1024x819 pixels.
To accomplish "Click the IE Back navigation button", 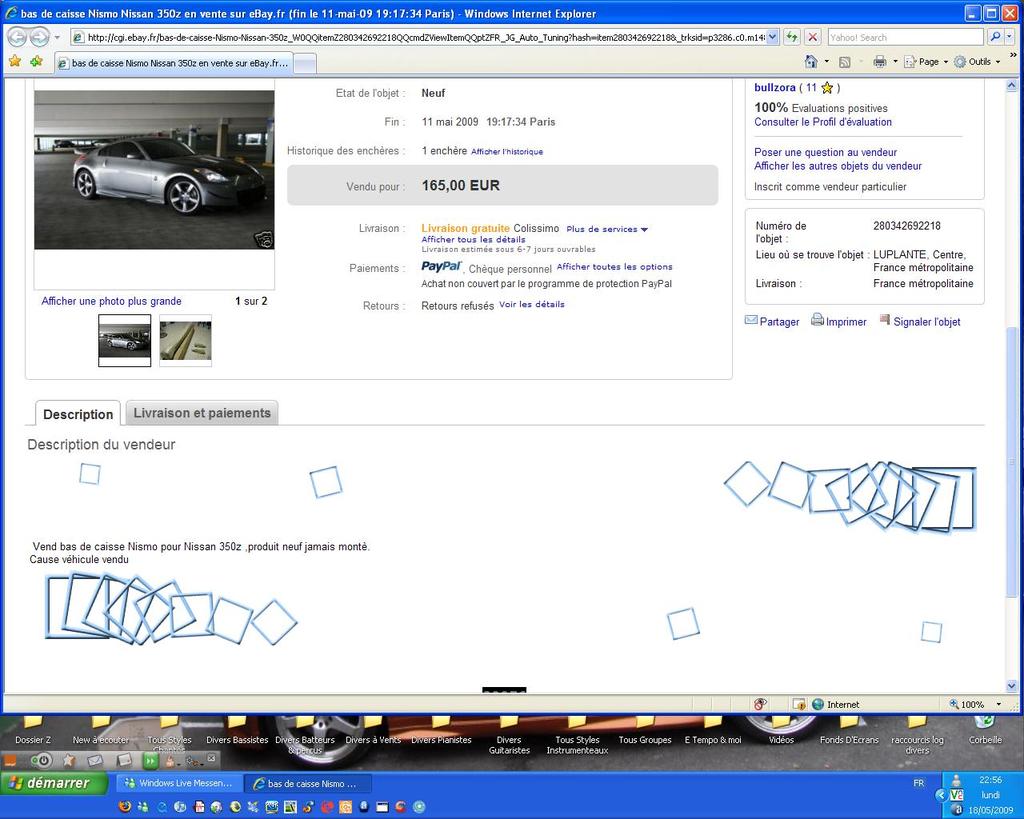I will point(17,37).
